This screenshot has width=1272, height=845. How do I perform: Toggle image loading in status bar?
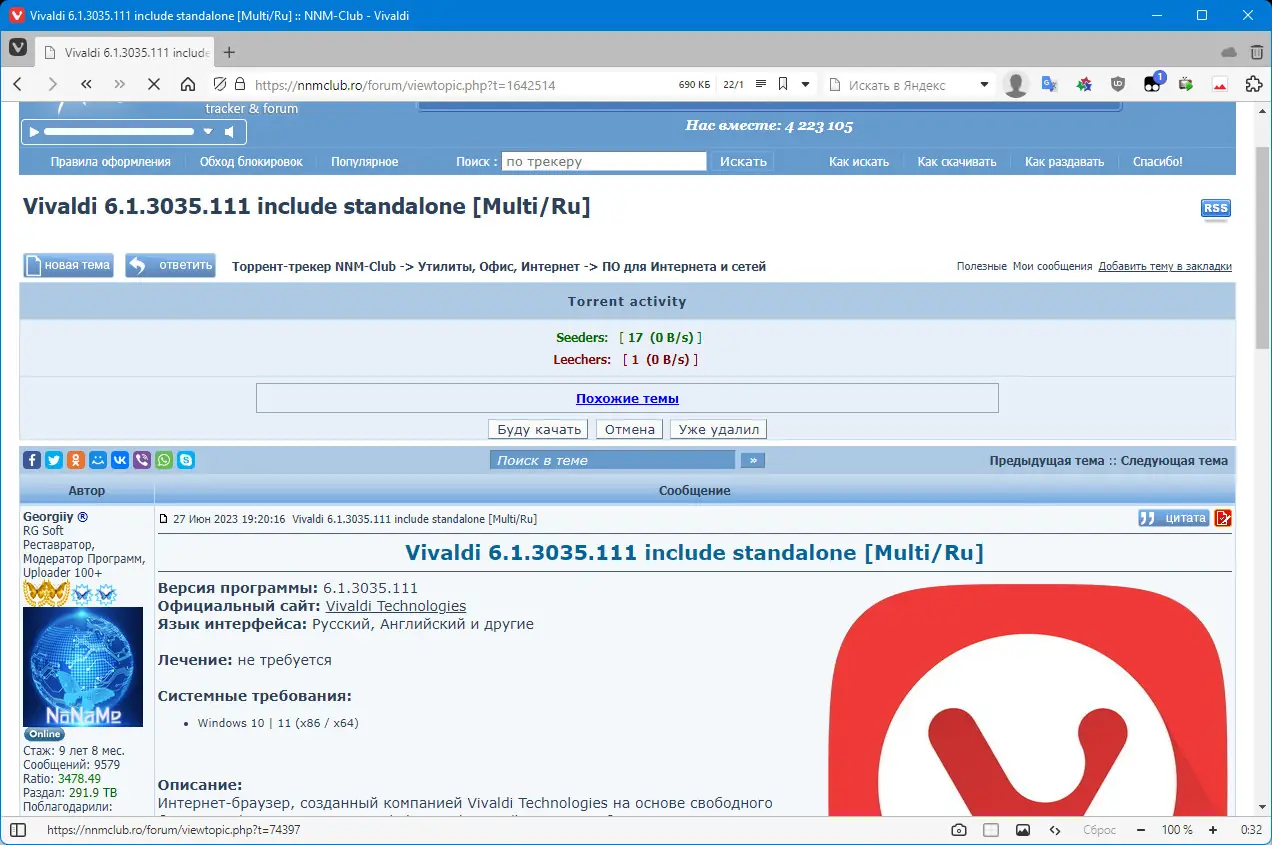[1023, 830]
